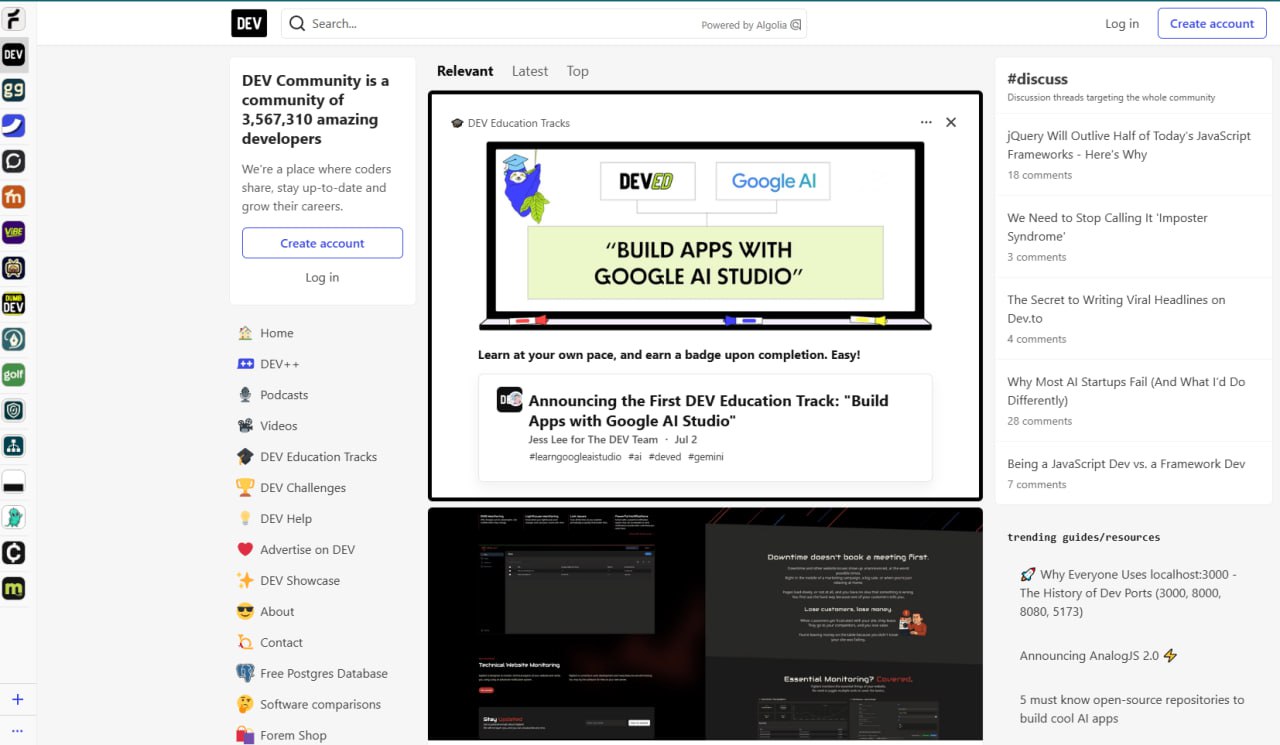Viewport: 1280px width, 745px height.
Task: Click the DEV logo in the header
Action: pyautogui.click(x=249, y=23)
